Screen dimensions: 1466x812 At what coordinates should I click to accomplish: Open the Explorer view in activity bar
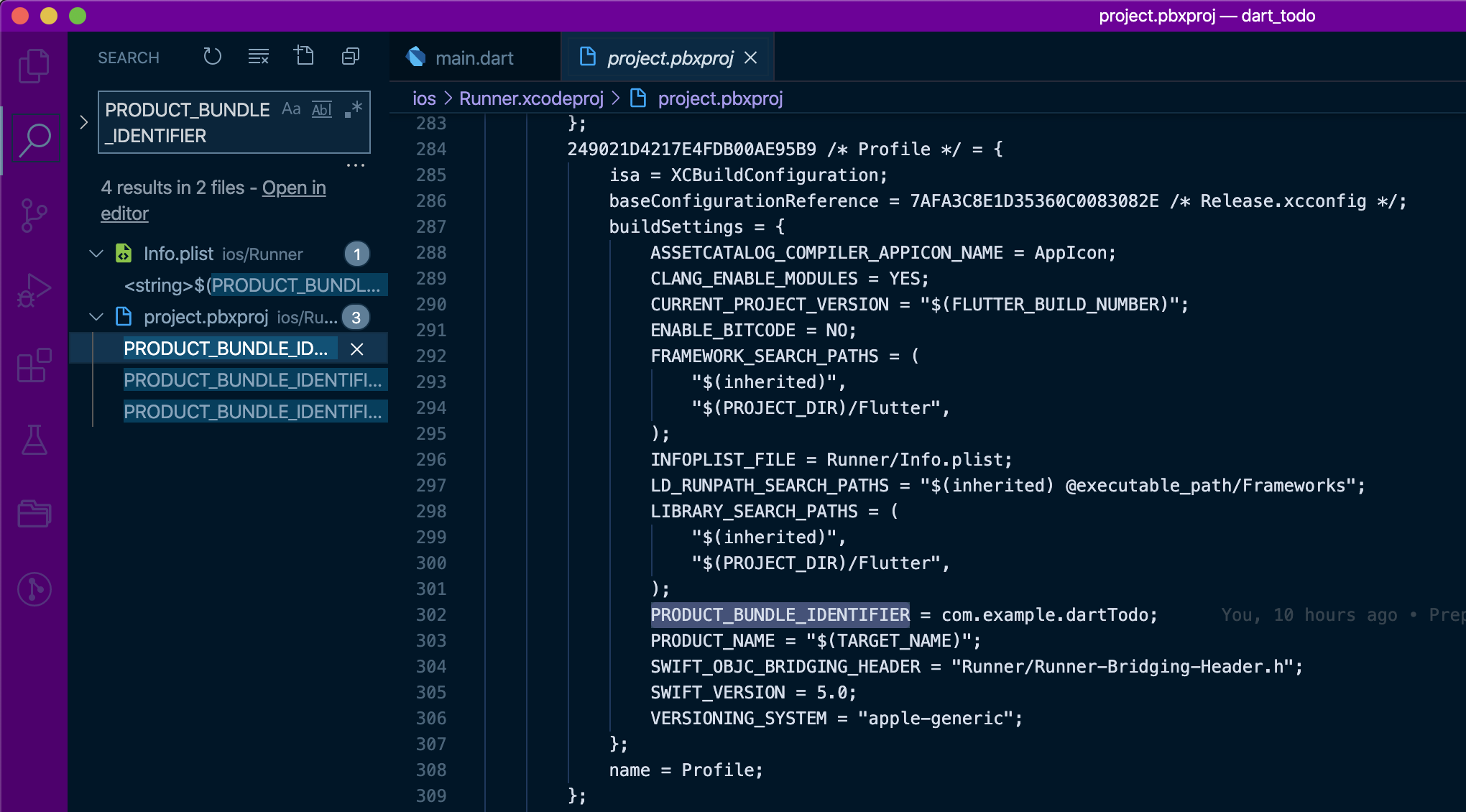34,65
